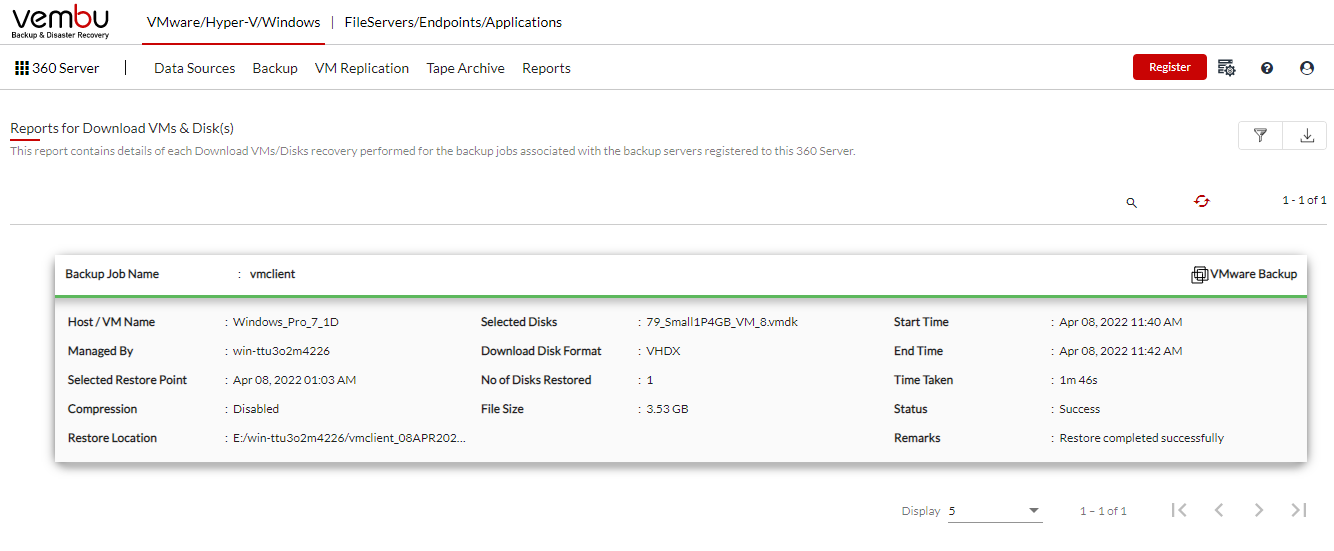
Task: Click the No of Disks Restored value 1
Action: point(650,380)
